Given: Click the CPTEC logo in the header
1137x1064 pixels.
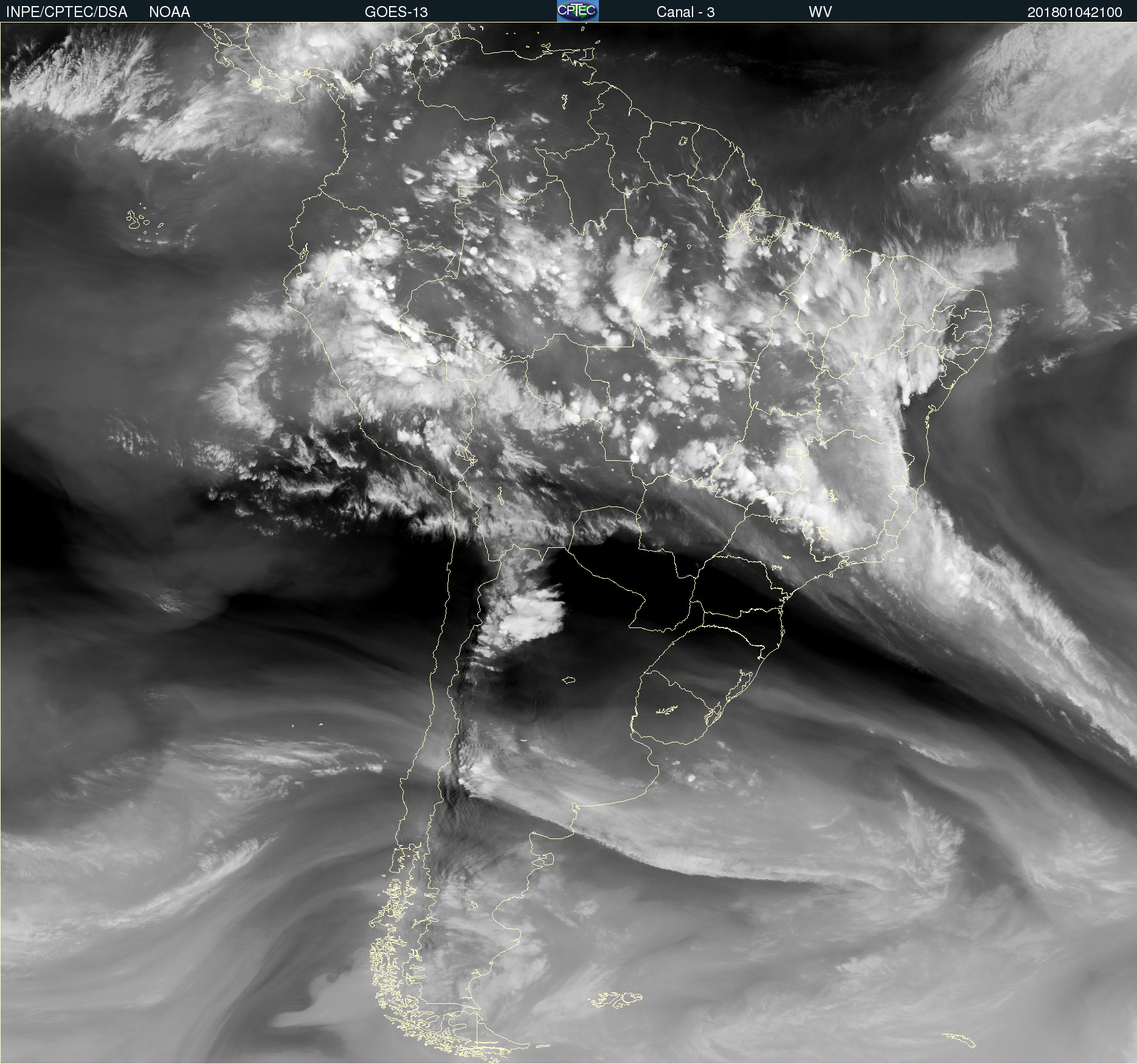Looking at the screenshot, I should point(578,11).
